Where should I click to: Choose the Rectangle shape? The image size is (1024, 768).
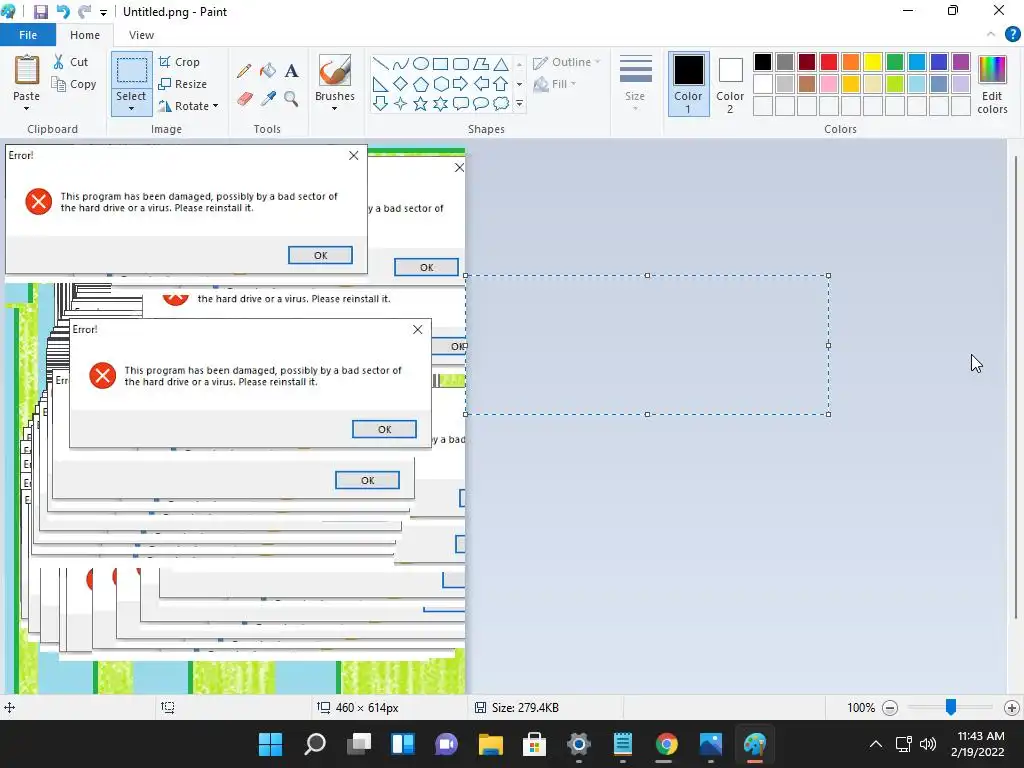[441, 63]
